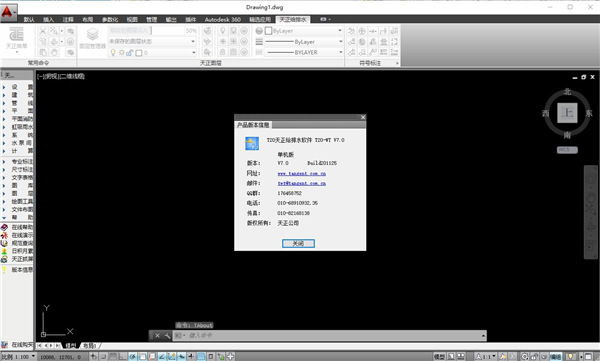Image resolution: width=600 pixels, height=361 pixels.
Task: Click the tangent.com.cn email address link
Action: click(302, 184)
